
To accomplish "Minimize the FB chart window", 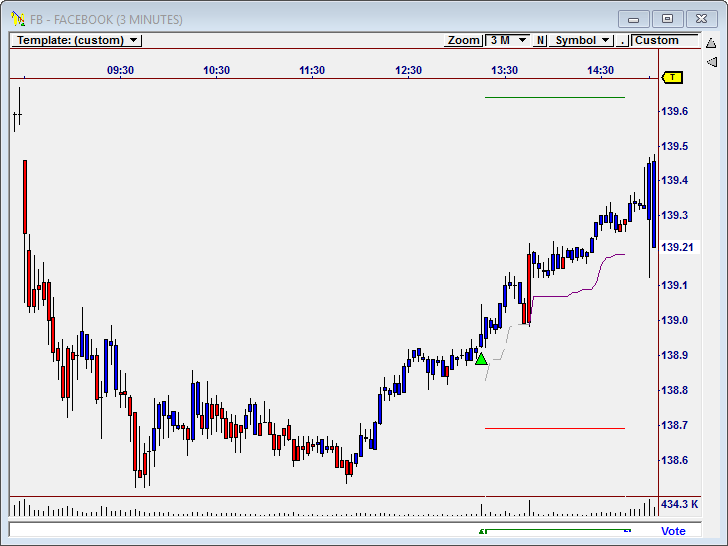I will point(633,19).
